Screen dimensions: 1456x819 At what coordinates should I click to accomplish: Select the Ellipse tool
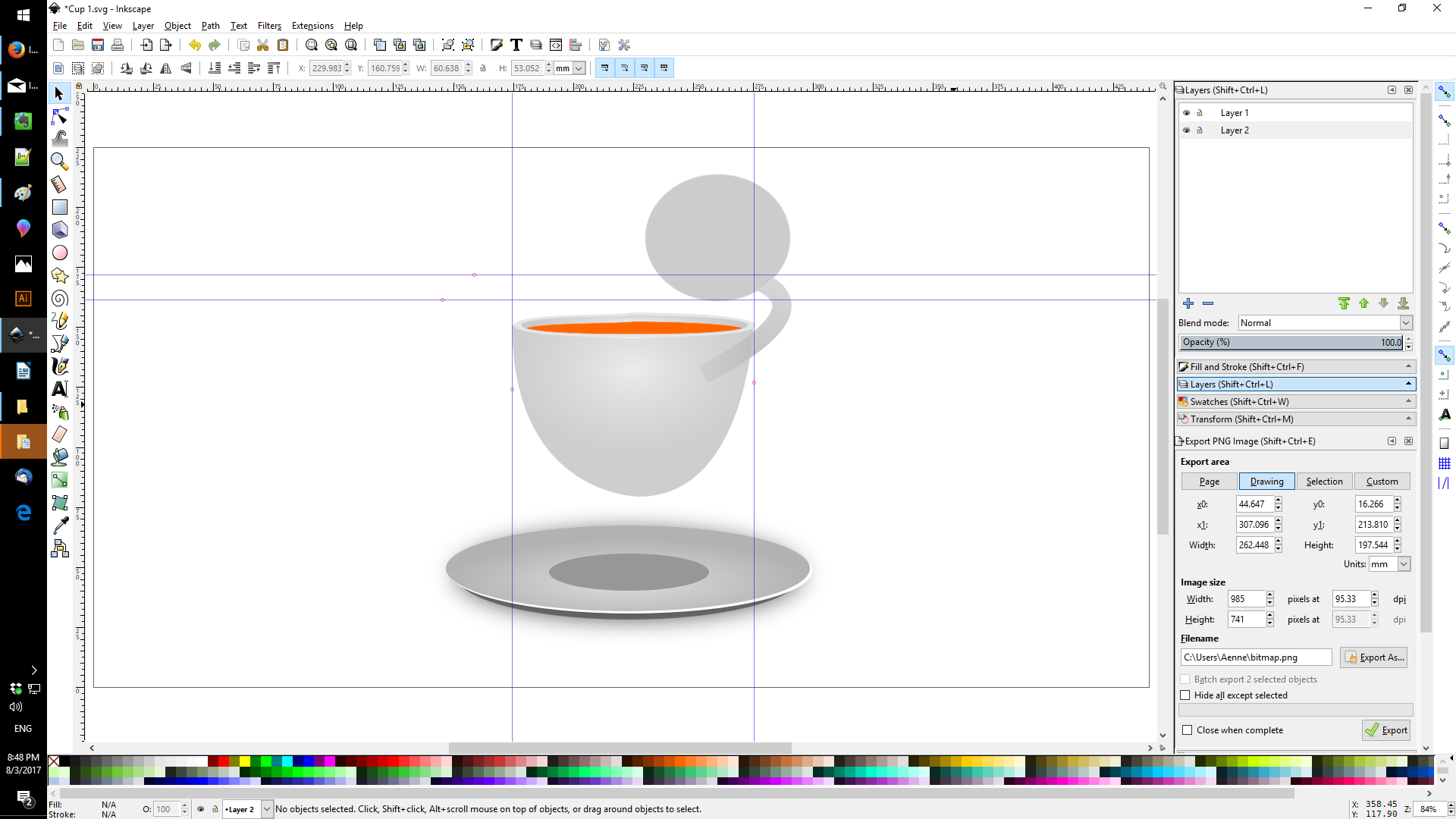tap(60, 253)
